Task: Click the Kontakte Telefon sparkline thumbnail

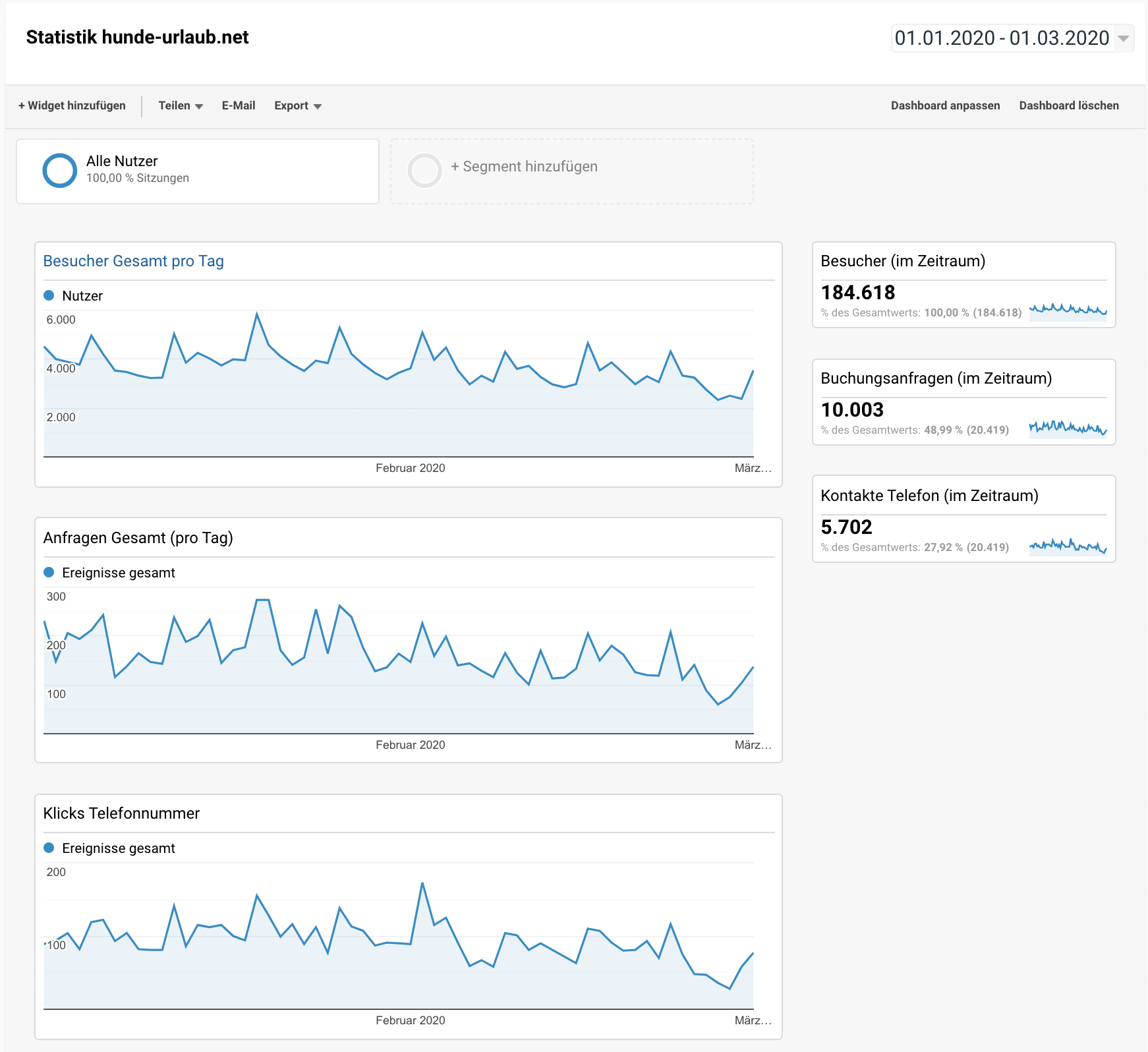Action: pyautogui.click(x=1068, y=546)
